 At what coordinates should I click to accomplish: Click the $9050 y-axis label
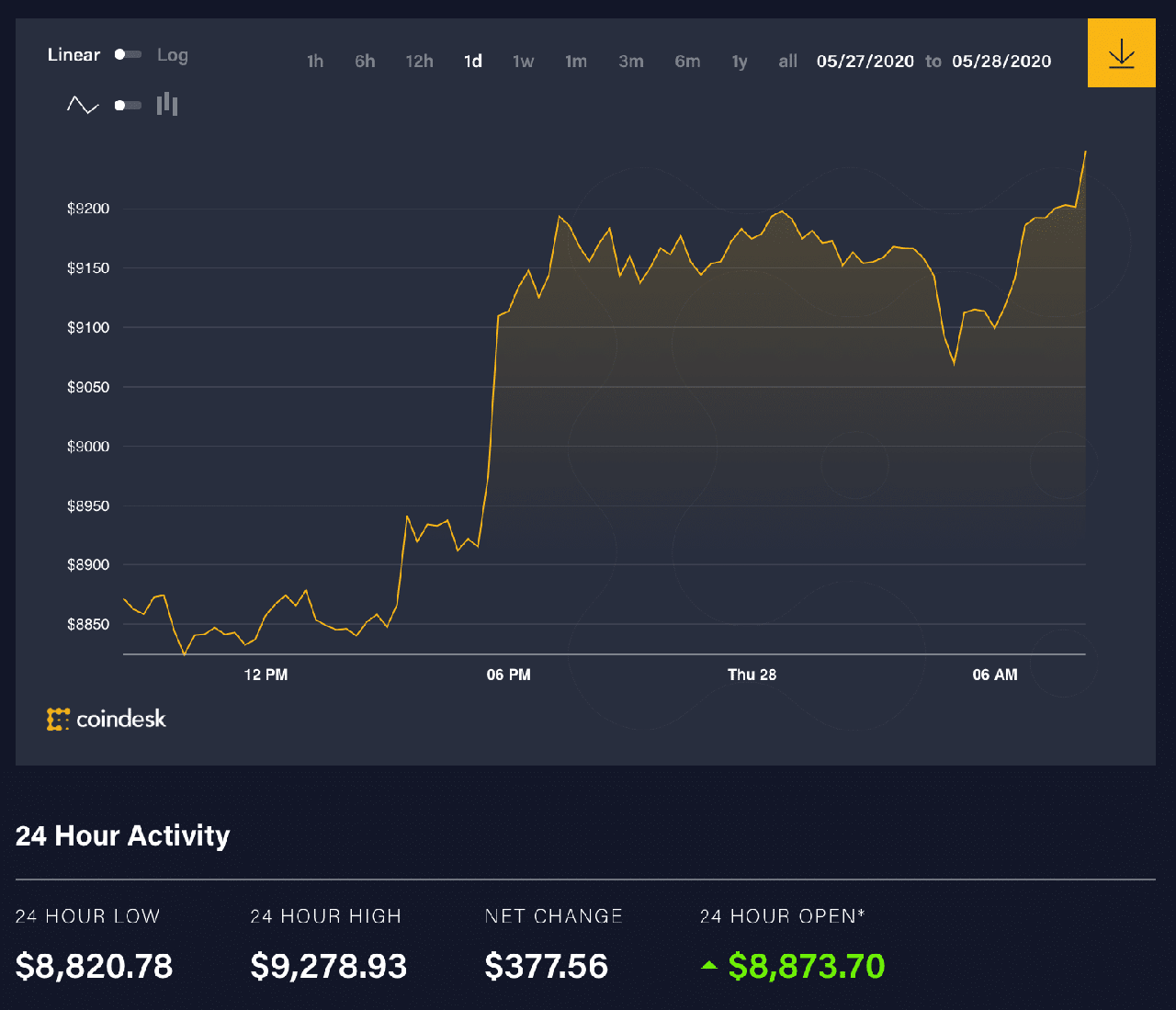(x=88, y=387)
